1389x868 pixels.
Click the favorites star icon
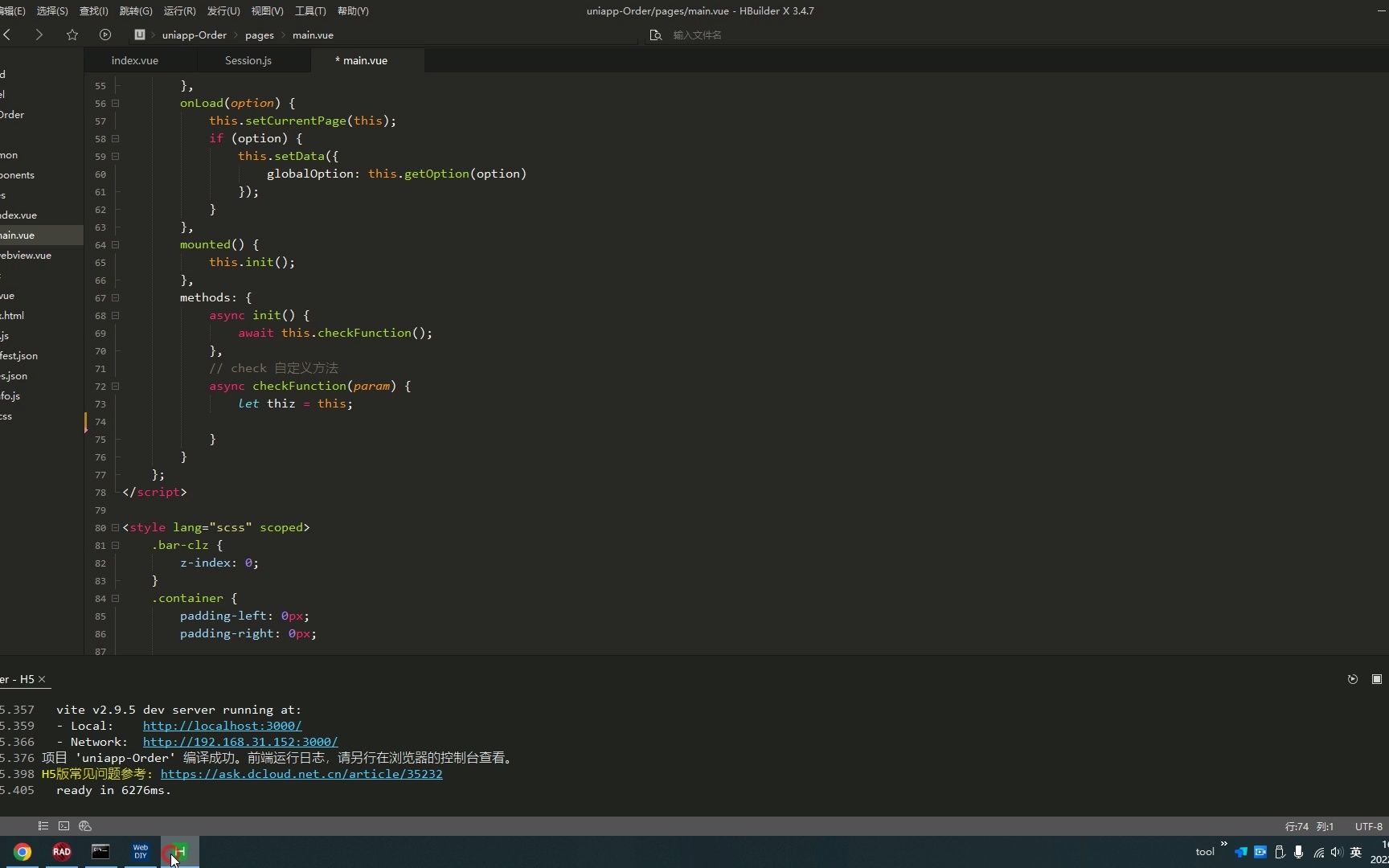(x=72, y=35)
